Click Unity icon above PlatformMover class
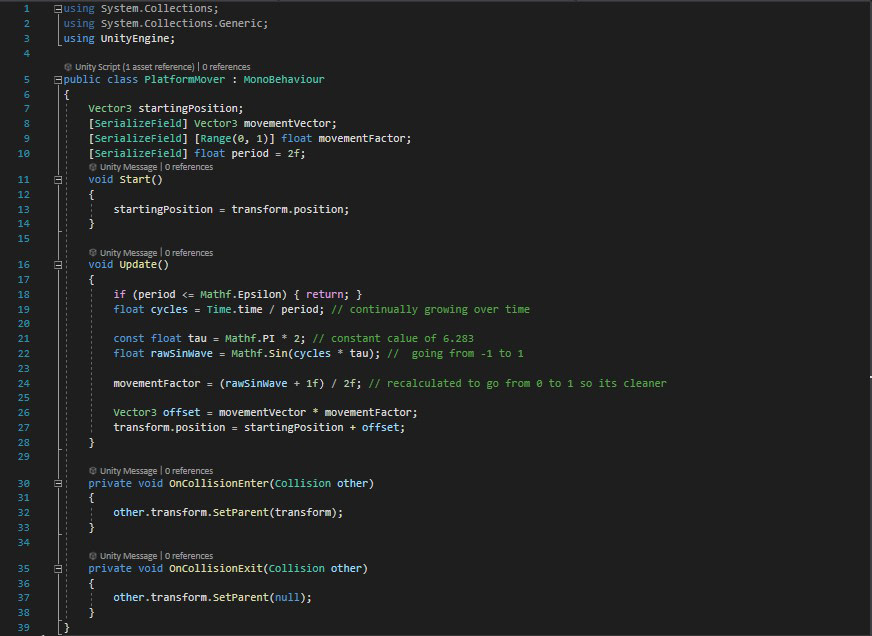This screenshot has width=872, height=636. click(68, 67)
